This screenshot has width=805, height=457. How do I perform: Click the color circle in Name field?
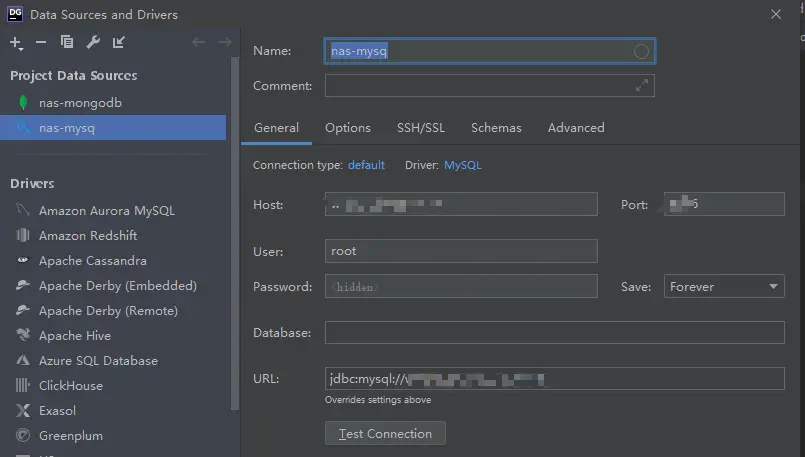[x=641, y=51]
